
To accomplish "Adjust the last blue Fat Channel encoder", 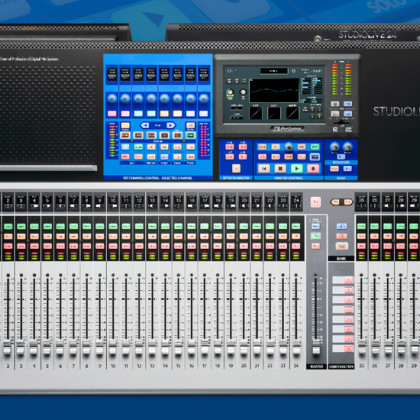I will pos(204,99).
